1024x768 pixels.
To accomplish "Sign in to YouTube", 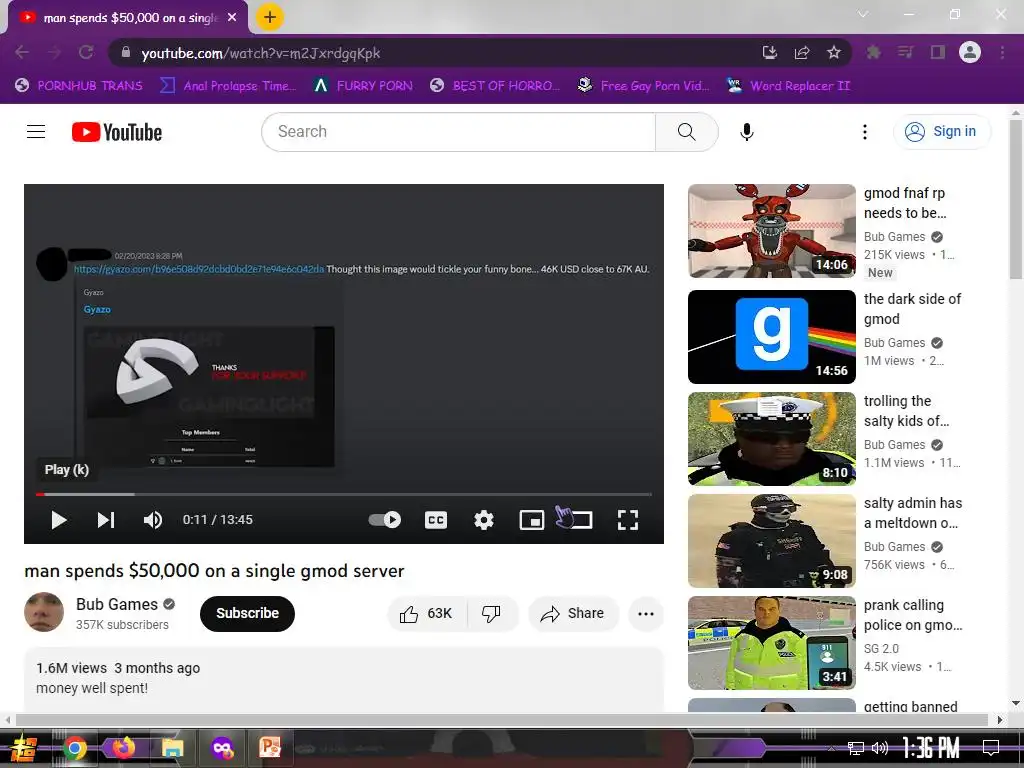I will click(942, 132).
